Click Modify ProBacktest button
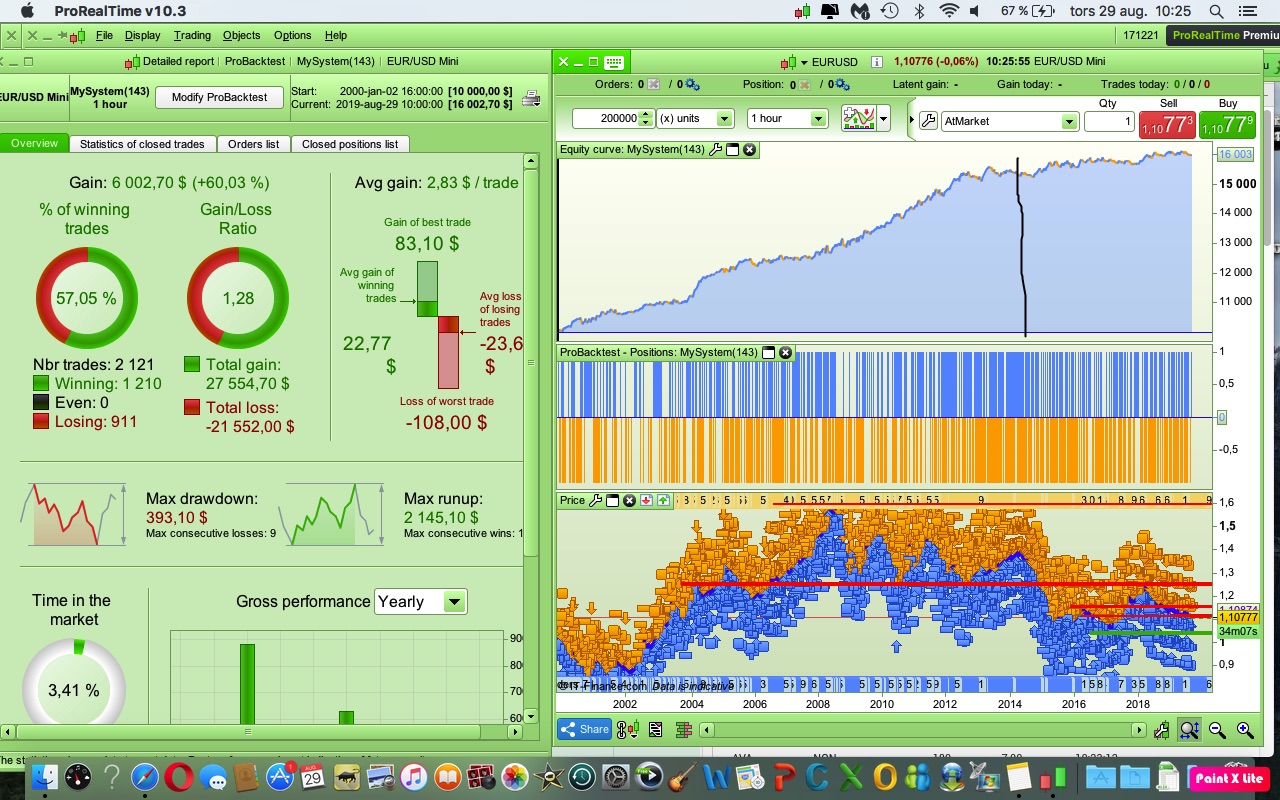 (x=220, y=98)
